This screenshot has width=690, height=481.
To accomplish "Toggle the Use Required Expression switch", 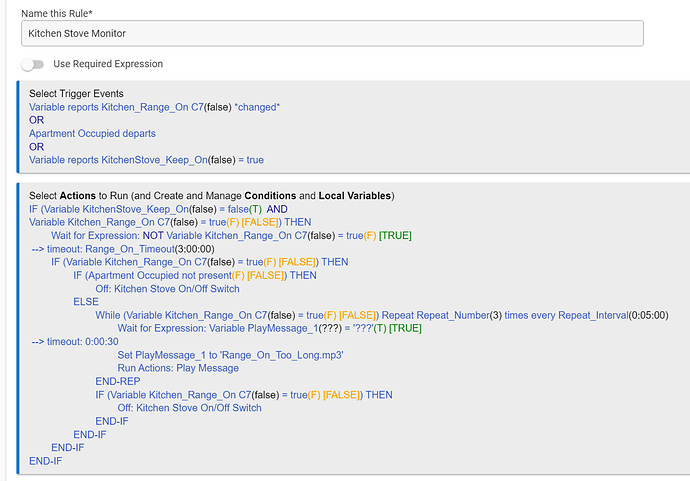I will coord(33,64).
